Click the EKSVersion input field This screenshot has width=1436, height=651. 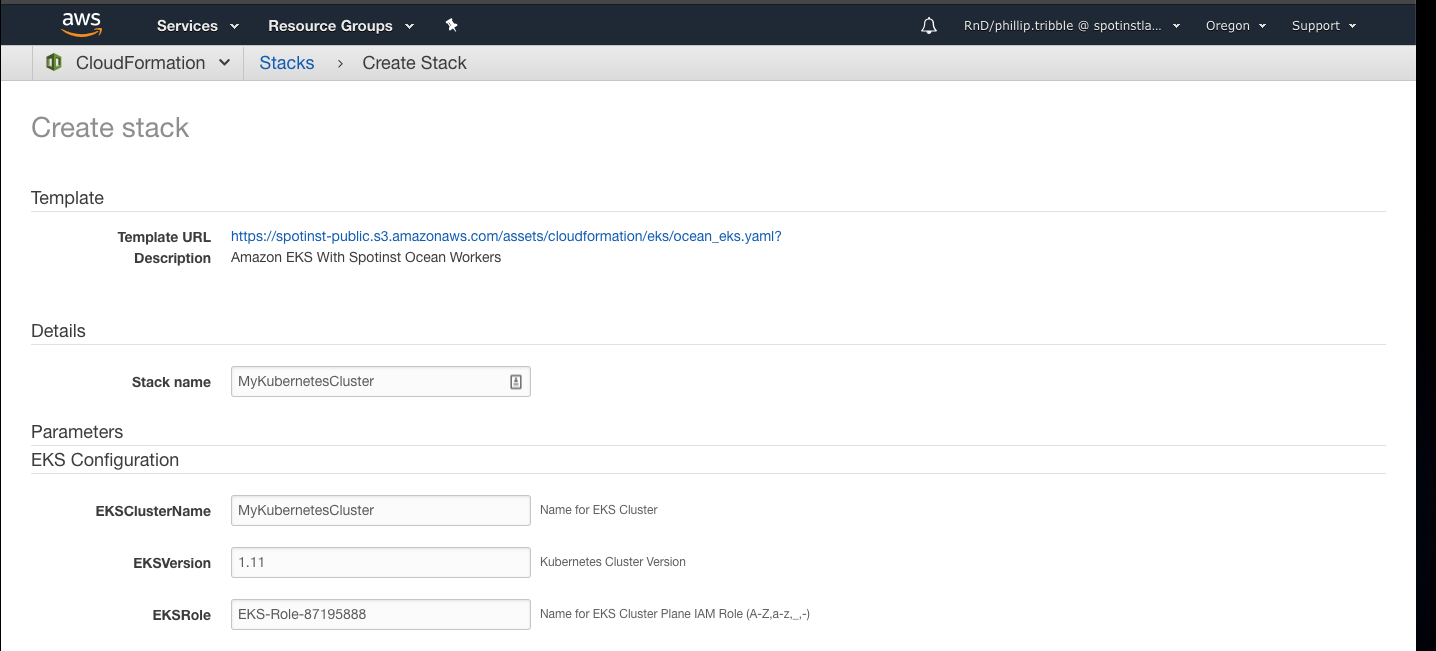pos(380,562)
